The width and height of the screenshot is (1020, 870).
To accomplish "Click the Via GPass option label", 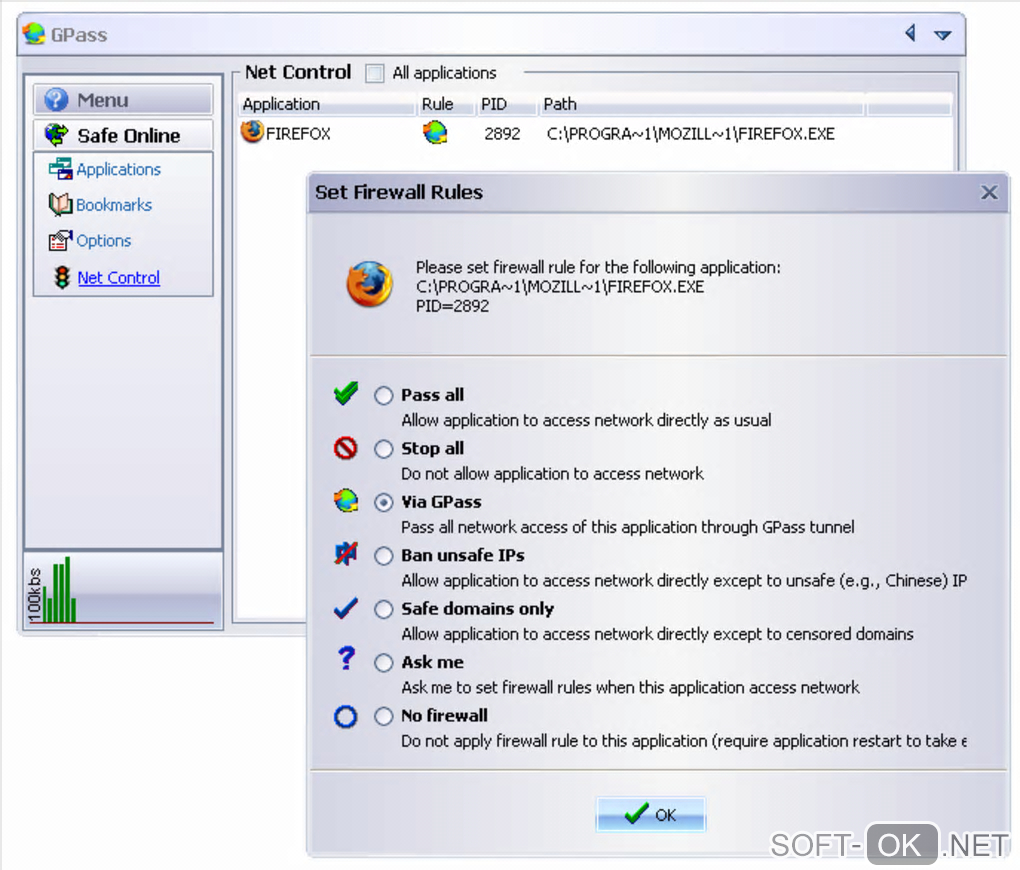I will click(x=442, y=502).
